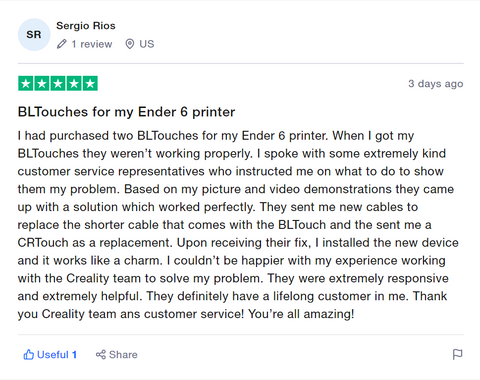Click the second green rating star
This screenshot has width=480, height=380.
coord(42,84)
